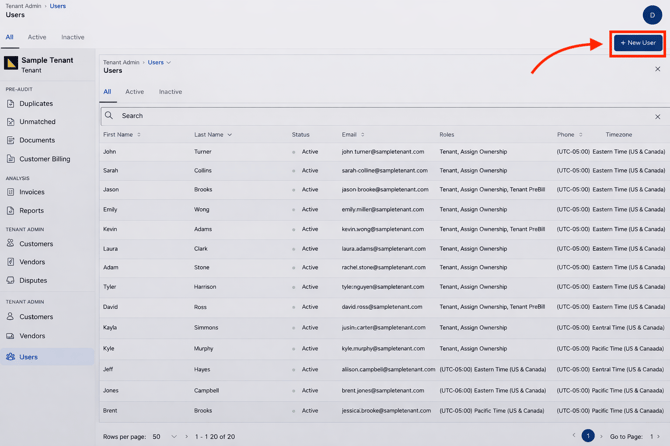Sort the table by Email column
Image resolution: width=670 pixels, height=446 pixels.
tap(362, 135)
